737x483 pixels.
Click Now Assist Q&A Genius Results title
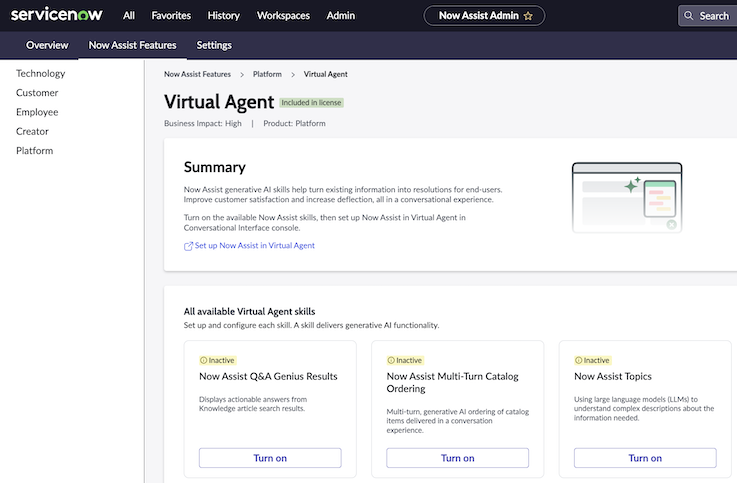[x=268, y=376]
